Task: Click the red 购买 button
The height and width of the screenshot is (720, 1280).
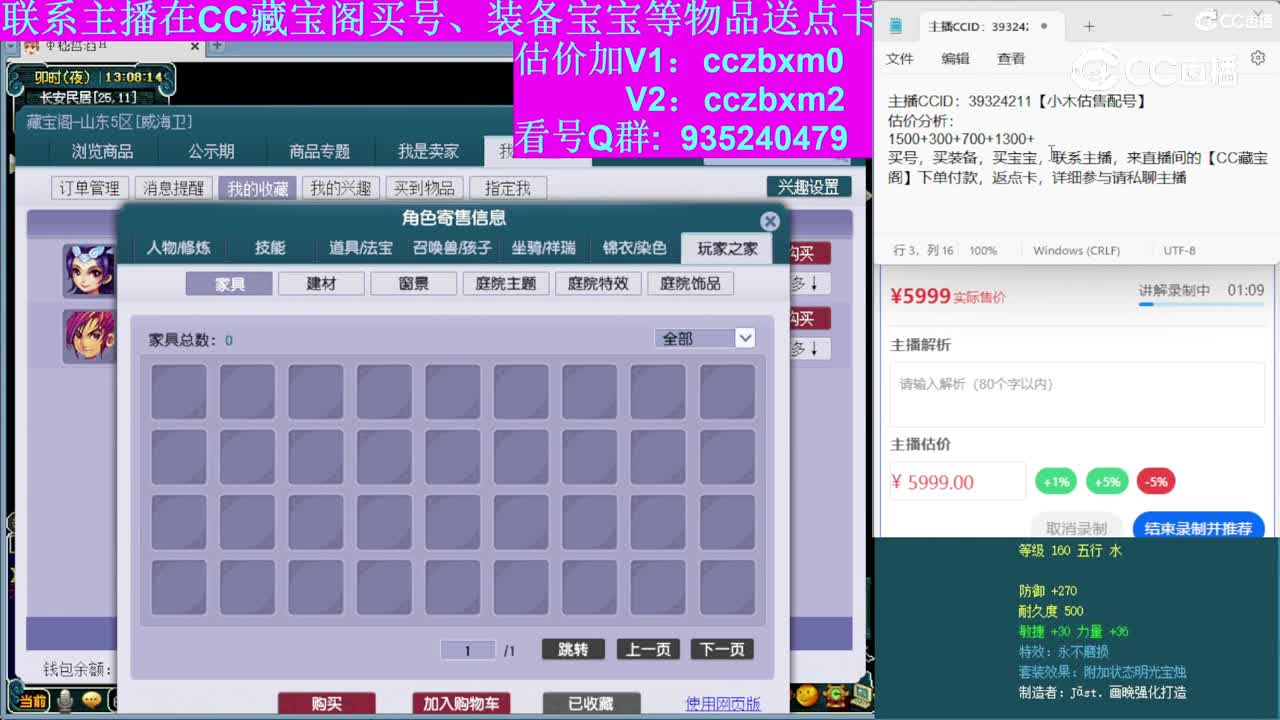Action: pyautogui.click(x=327, y=704)
